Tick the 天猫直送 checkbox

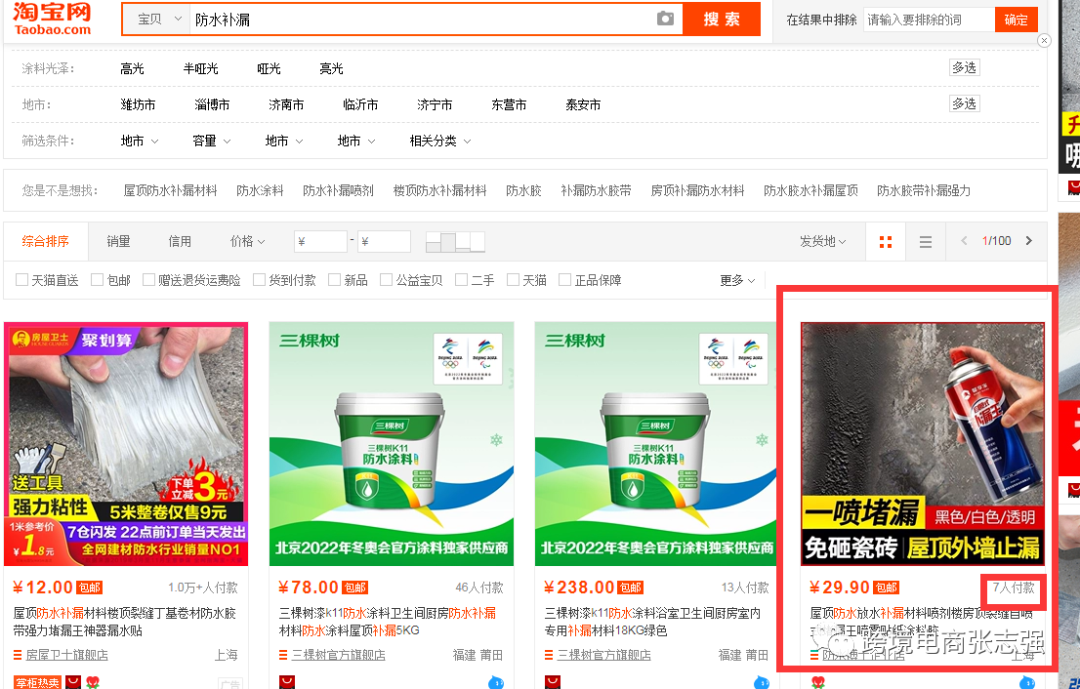(22, 280)
